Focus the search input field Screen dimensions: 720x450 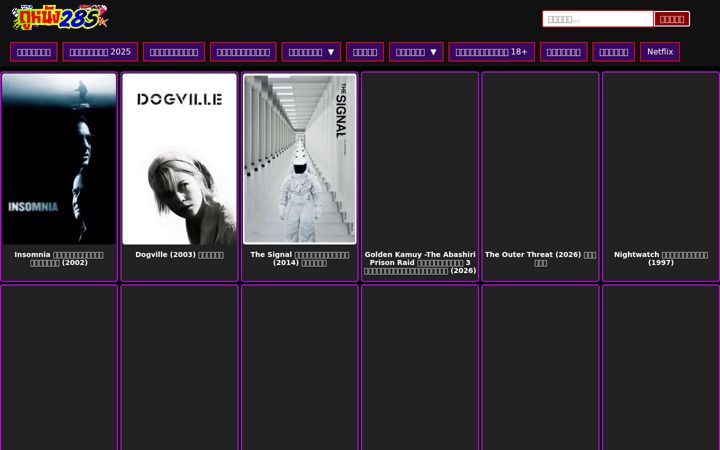(597, 19)
